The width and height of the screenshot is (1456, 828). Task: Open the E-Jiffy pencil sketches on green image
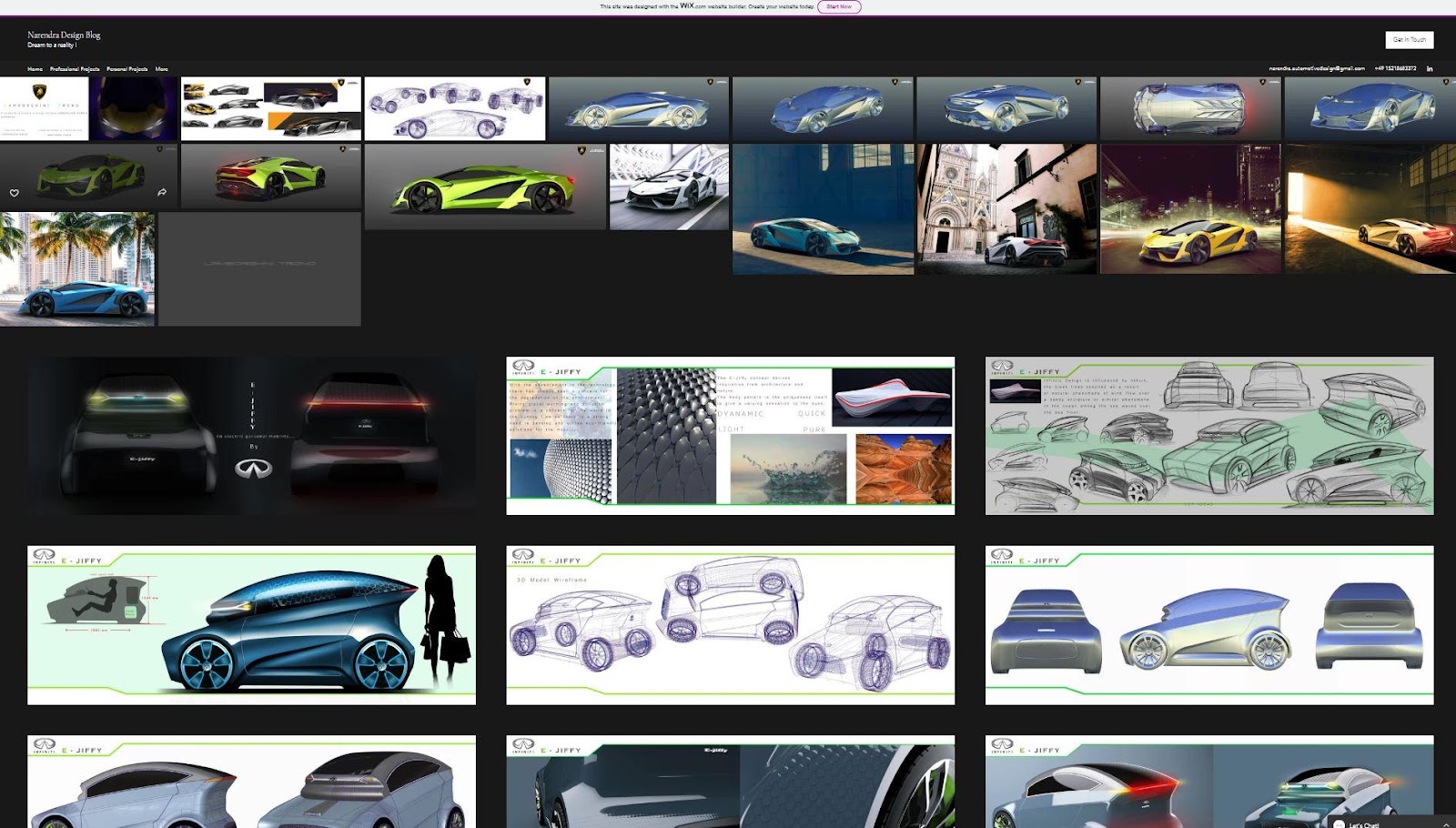coord(1209,436)
